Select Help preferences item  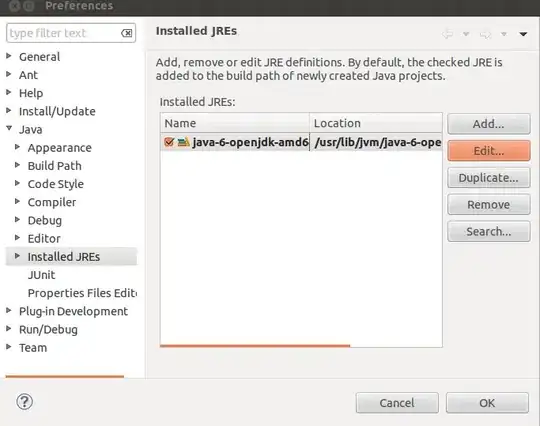point(31,93)
